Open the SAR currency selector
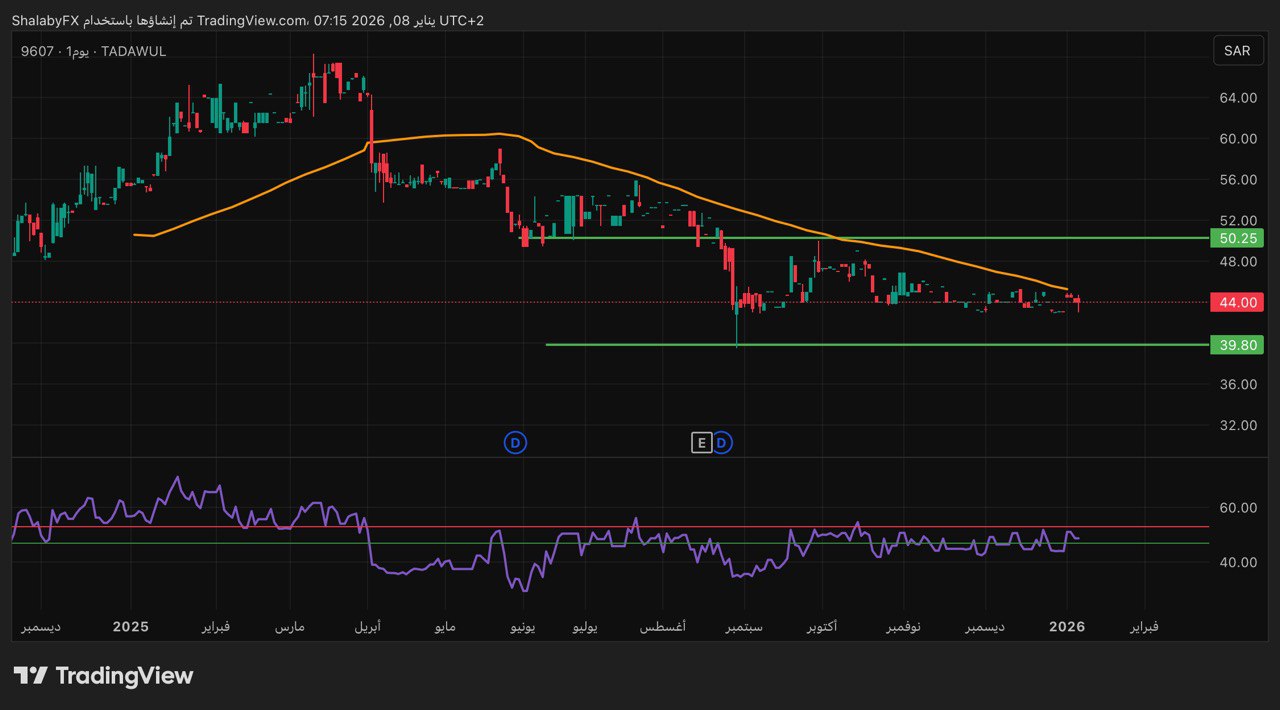1280x710 pixels. (1237, 51)
